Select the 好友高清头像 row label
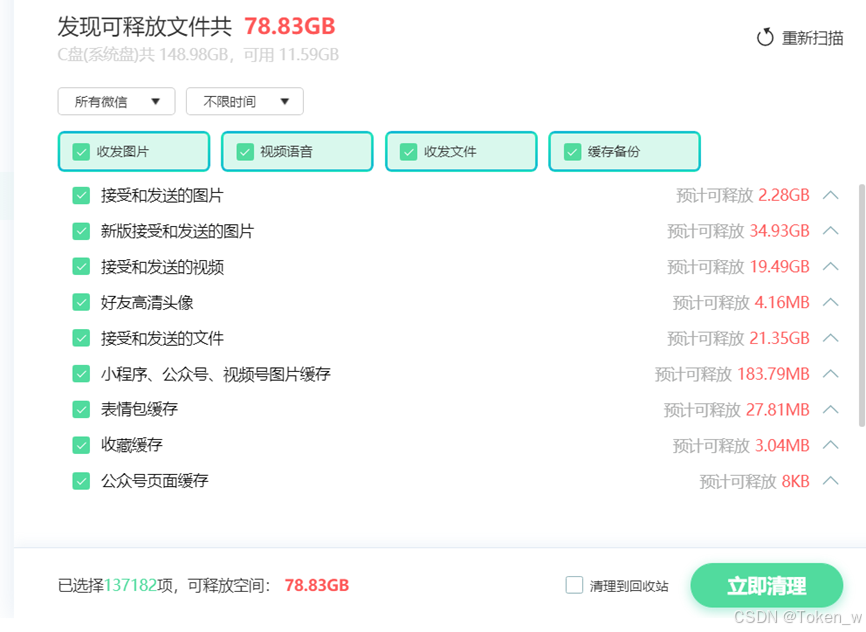The image size is (866, 632). 147,302
